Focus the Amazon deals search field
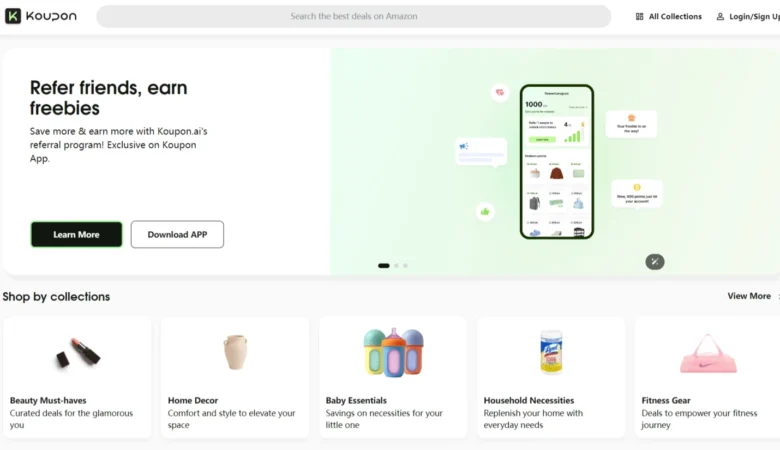Viewport: 780px width, 450px height. (x=354, y=16)
